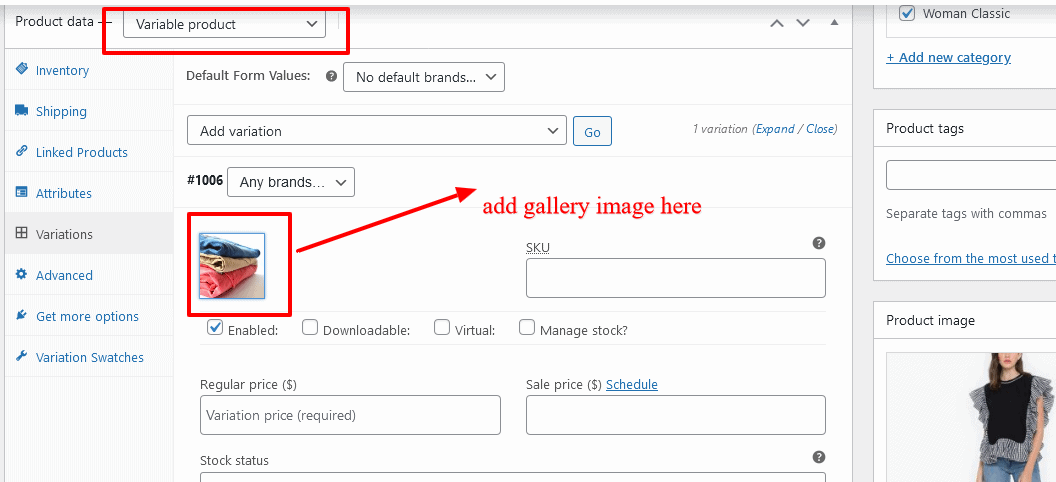Open the Get more options tab
Screen dimensions: 1056x482
point(89,316)
